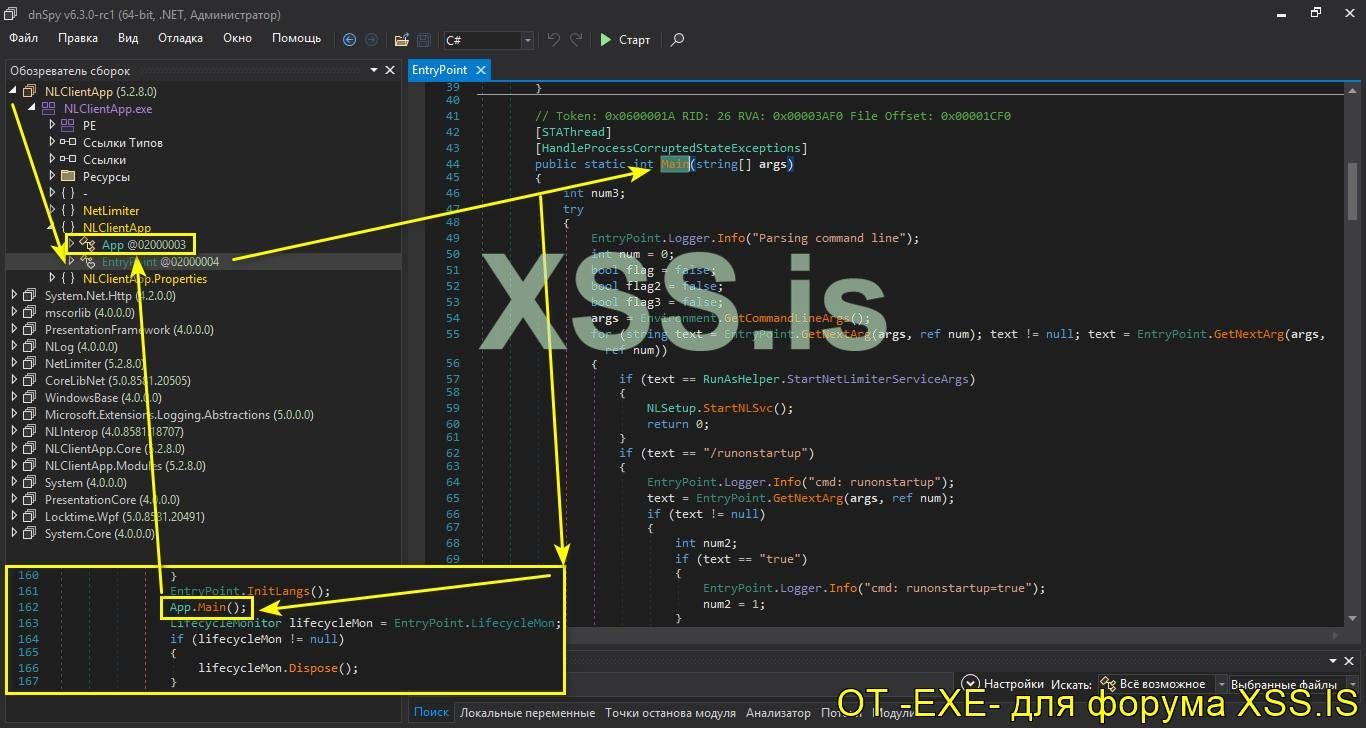The image size is (1366, 729).
Task: Expand the NetLimiter namespace node
Action: [52, 210]
